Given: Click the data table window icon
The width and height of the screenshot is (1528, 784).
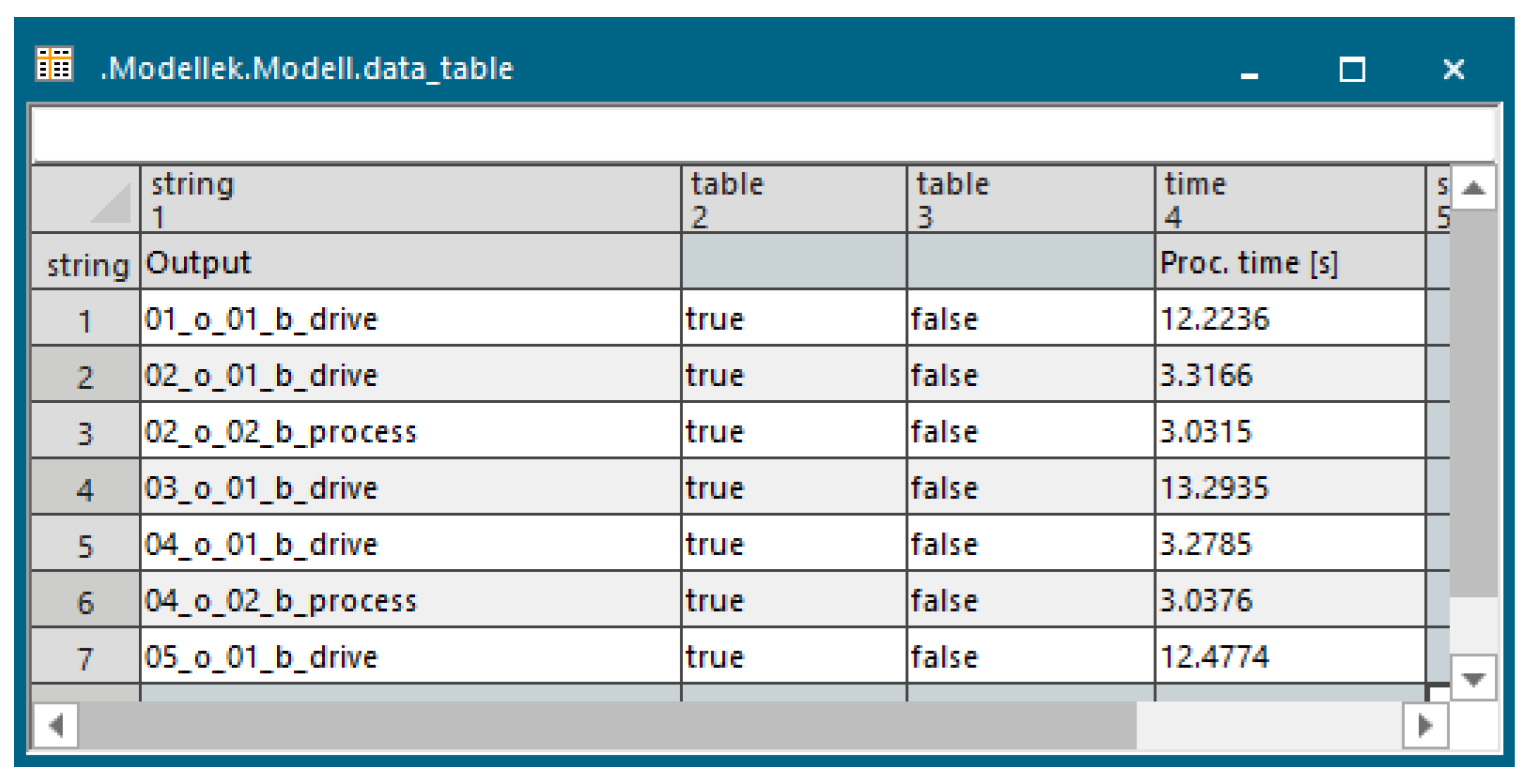Looking at the screenshot, I should click(x=54, y=64).
